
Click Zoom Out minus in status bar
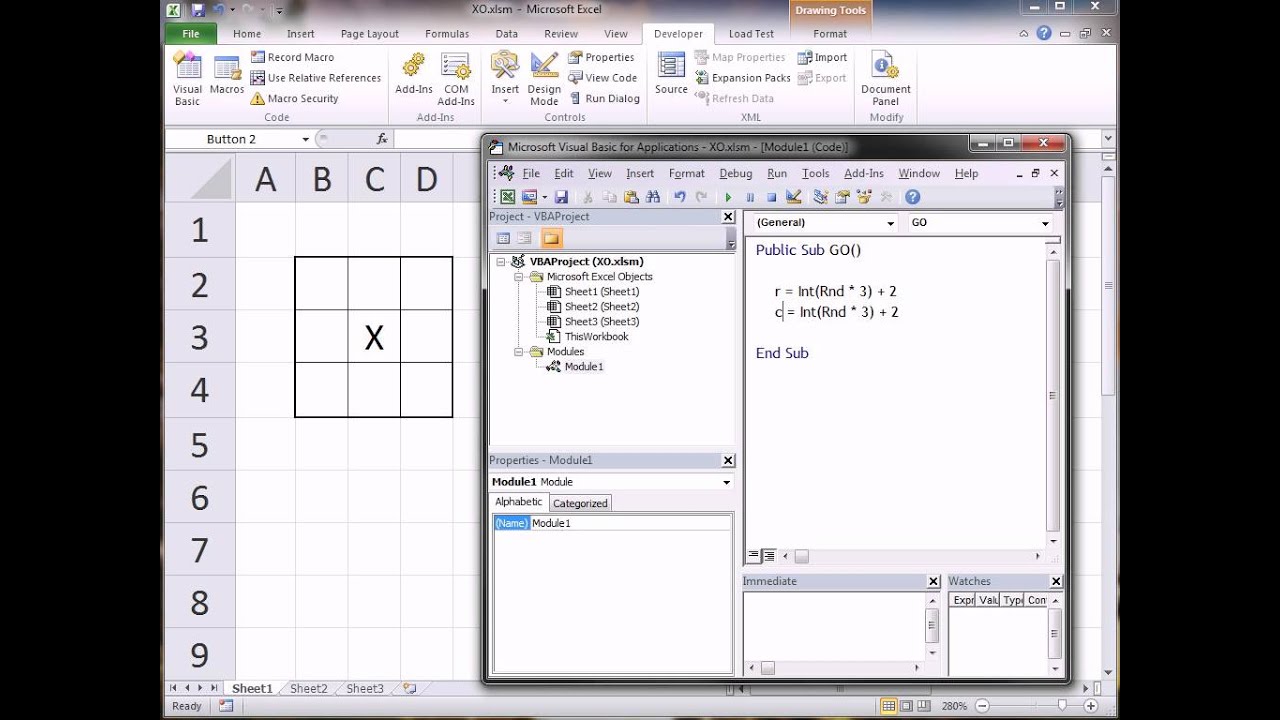(x=983, y=706)
